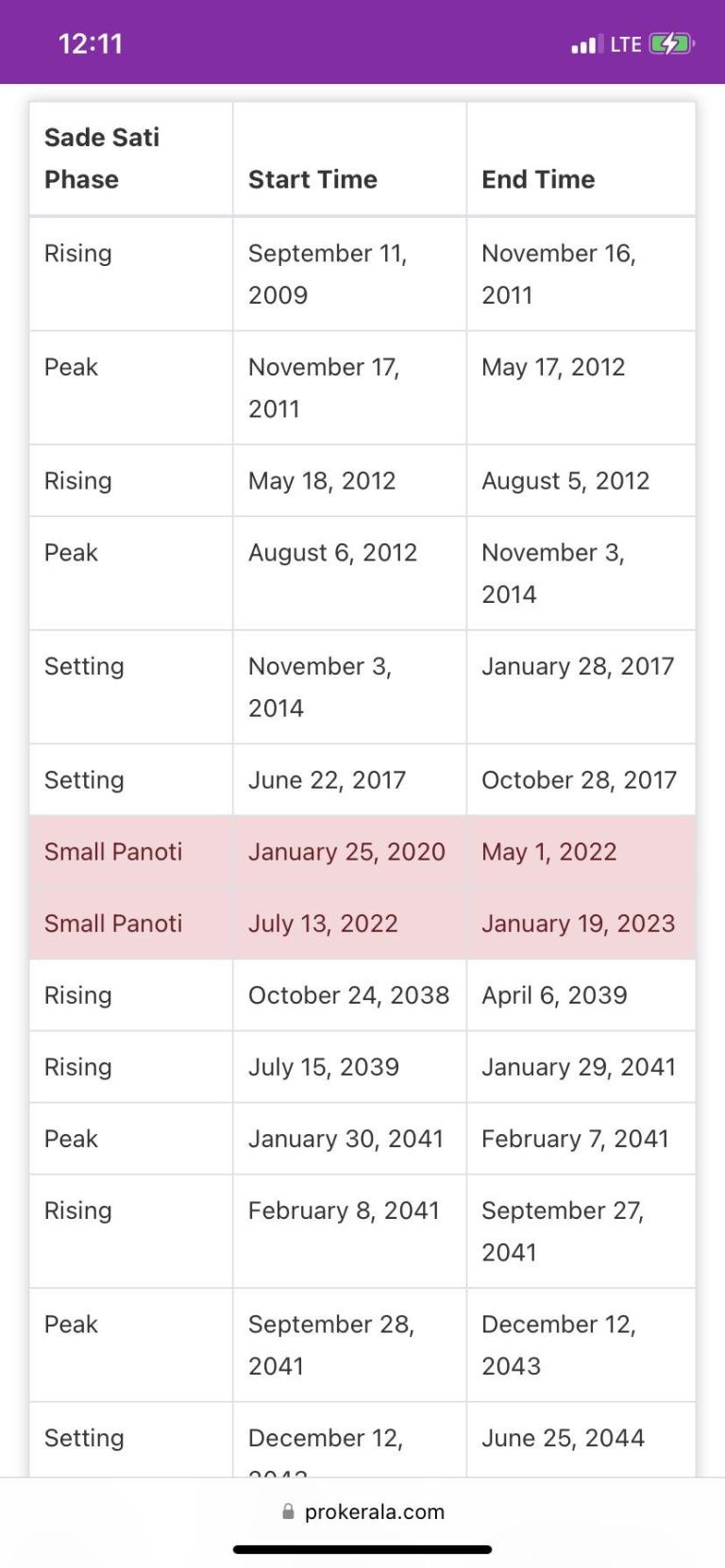Screen dimensions: 725x1568
Task: Tap the May 17, 2012 end date
Action: (x=553, y=367)
